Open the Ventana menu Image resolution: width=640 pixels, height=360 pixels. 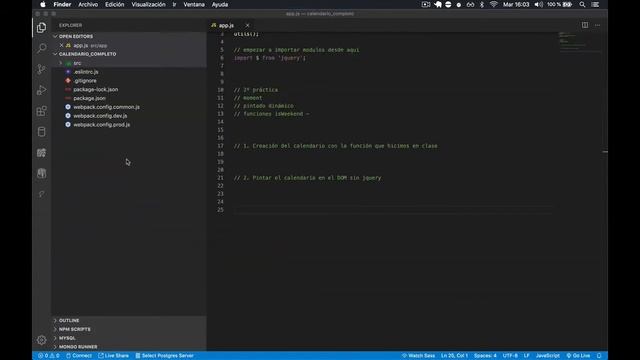click(x=193, y=4)
